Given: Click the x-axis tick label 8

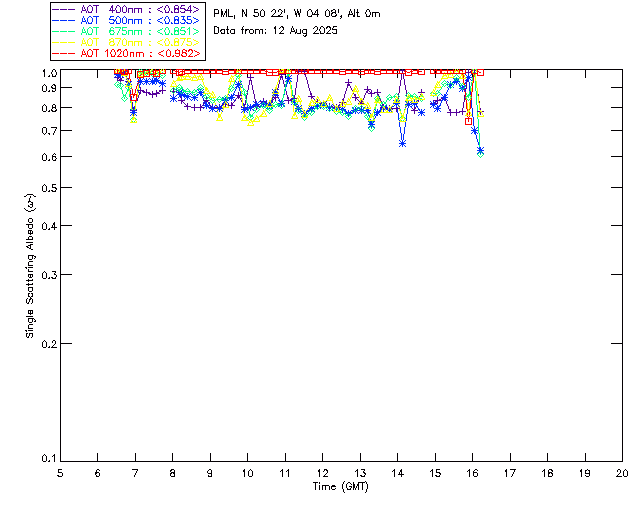Looking at the screenshot, I should point(173,473).
